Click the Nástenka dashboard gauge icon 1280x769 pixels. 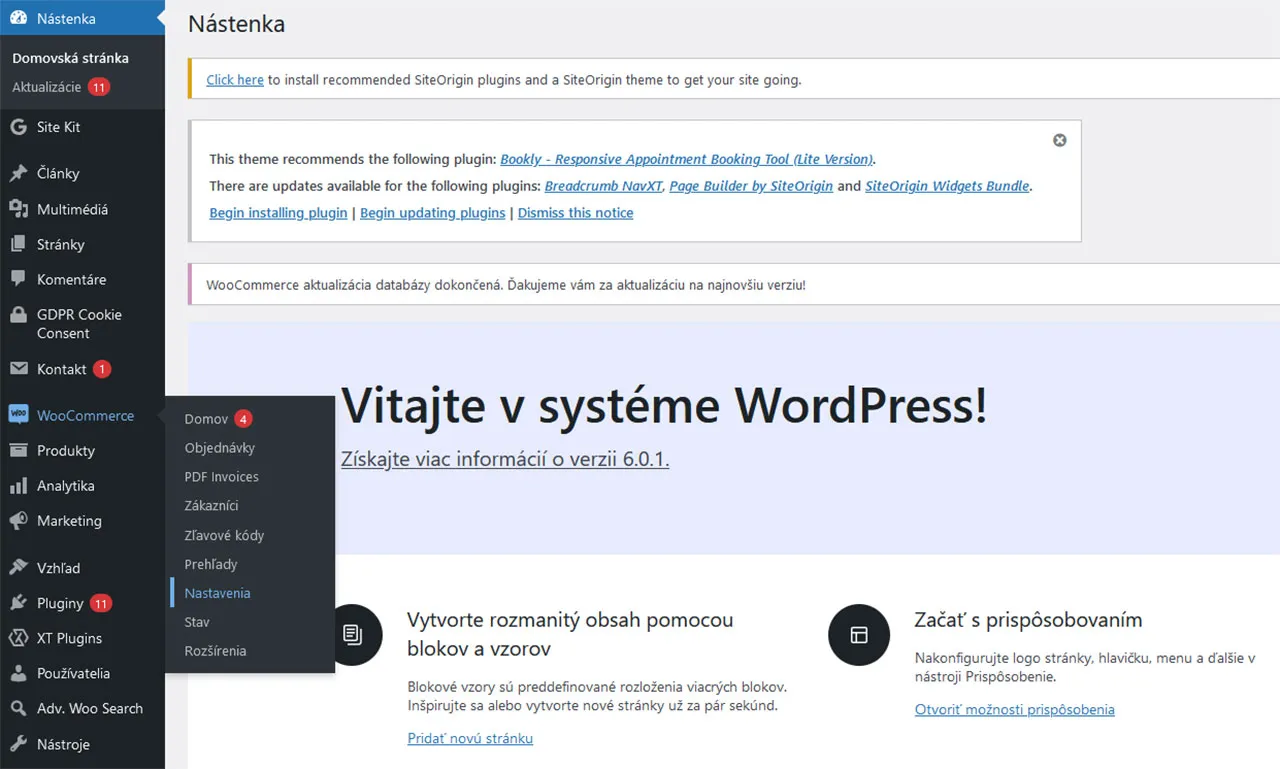click(18, 18)
